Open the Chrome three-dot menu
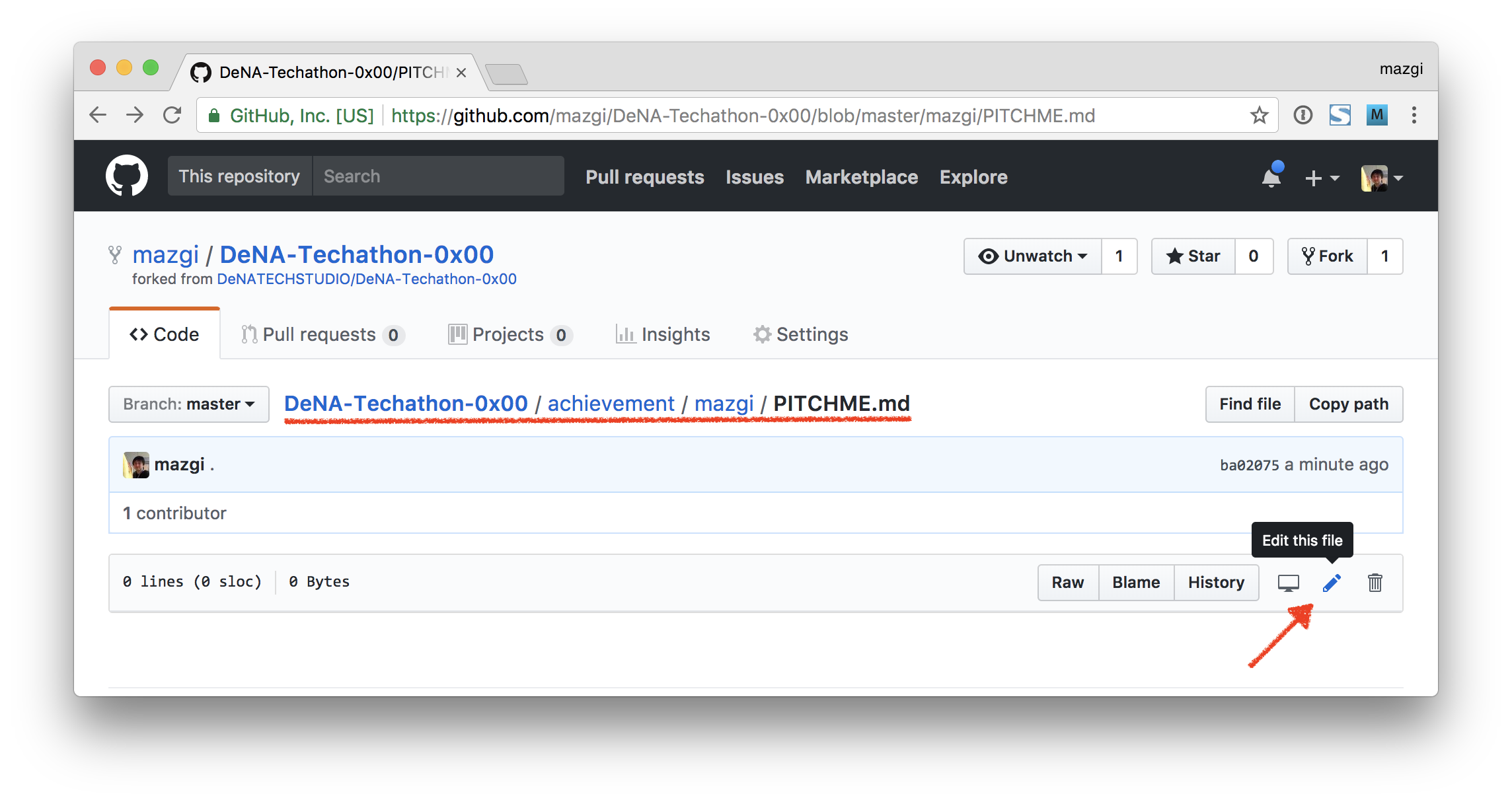1512x802 pixels. [x=1414, y=116]
